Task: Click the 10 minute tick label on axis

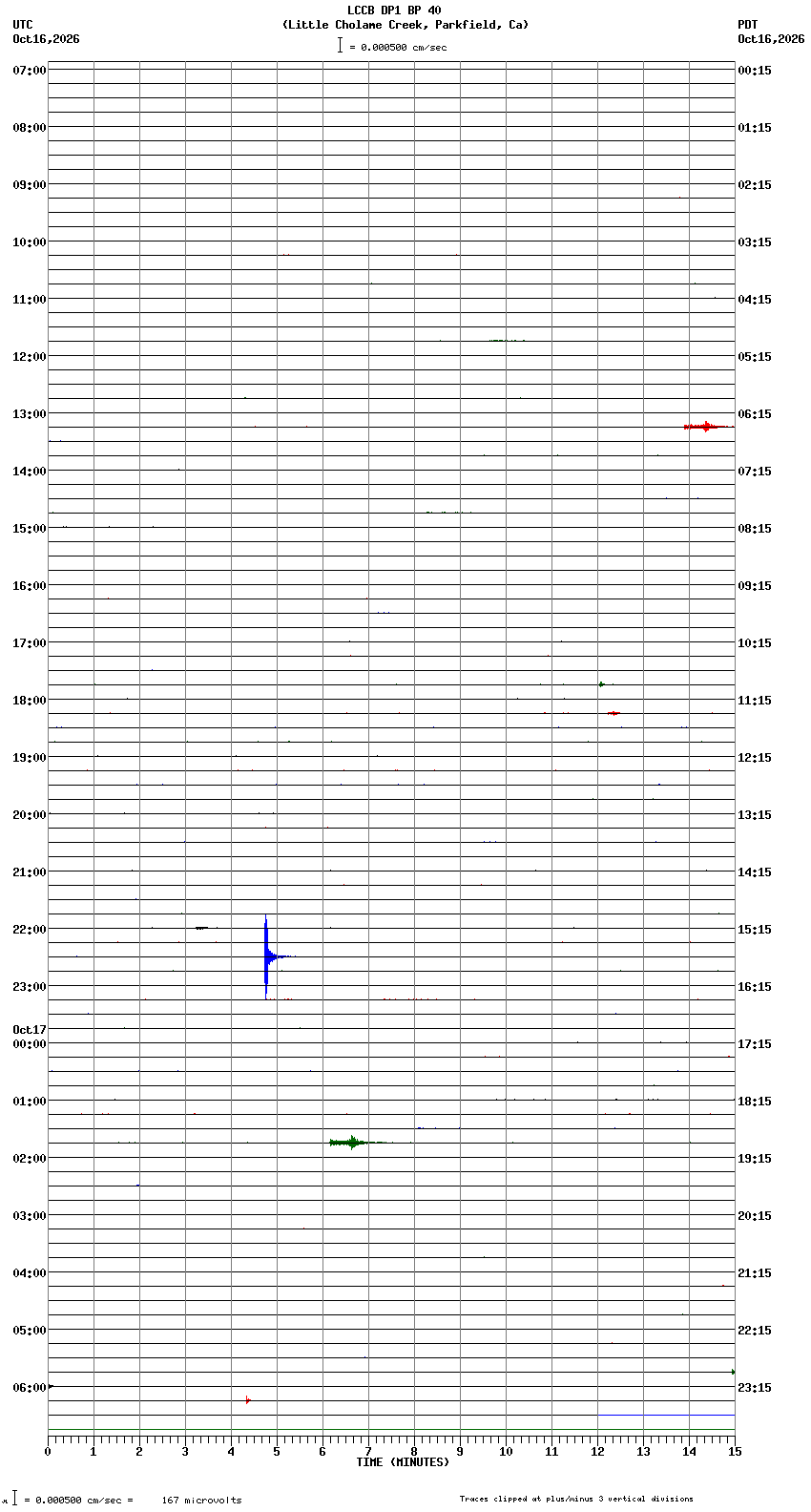Action: coord(506,1453)
